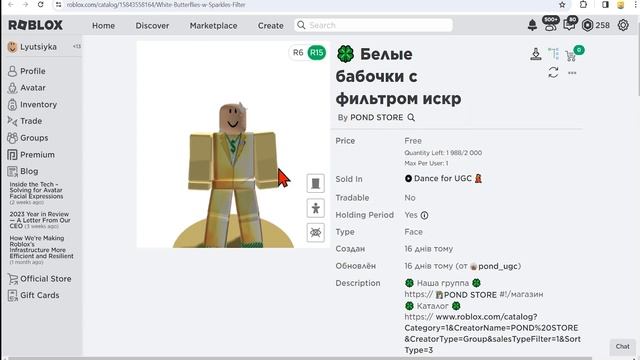Open blog post about Infrastructure More Efficient
The width and height of the screenshot is (640, 360).
point(41,247)
